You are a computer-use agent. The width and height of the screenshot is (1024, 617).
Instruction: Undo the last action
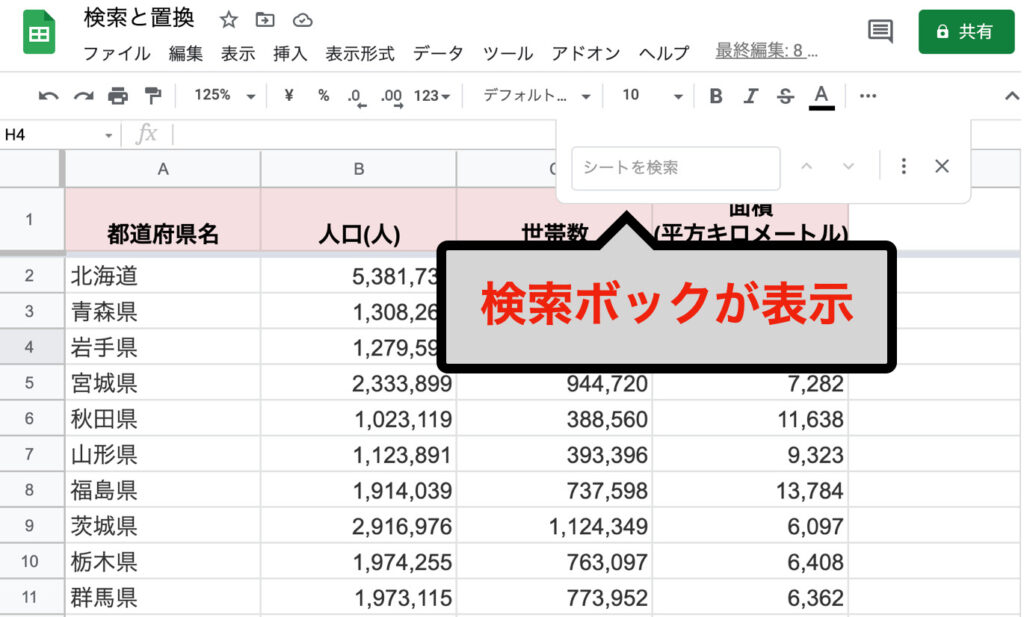click(x=48, y=96)
